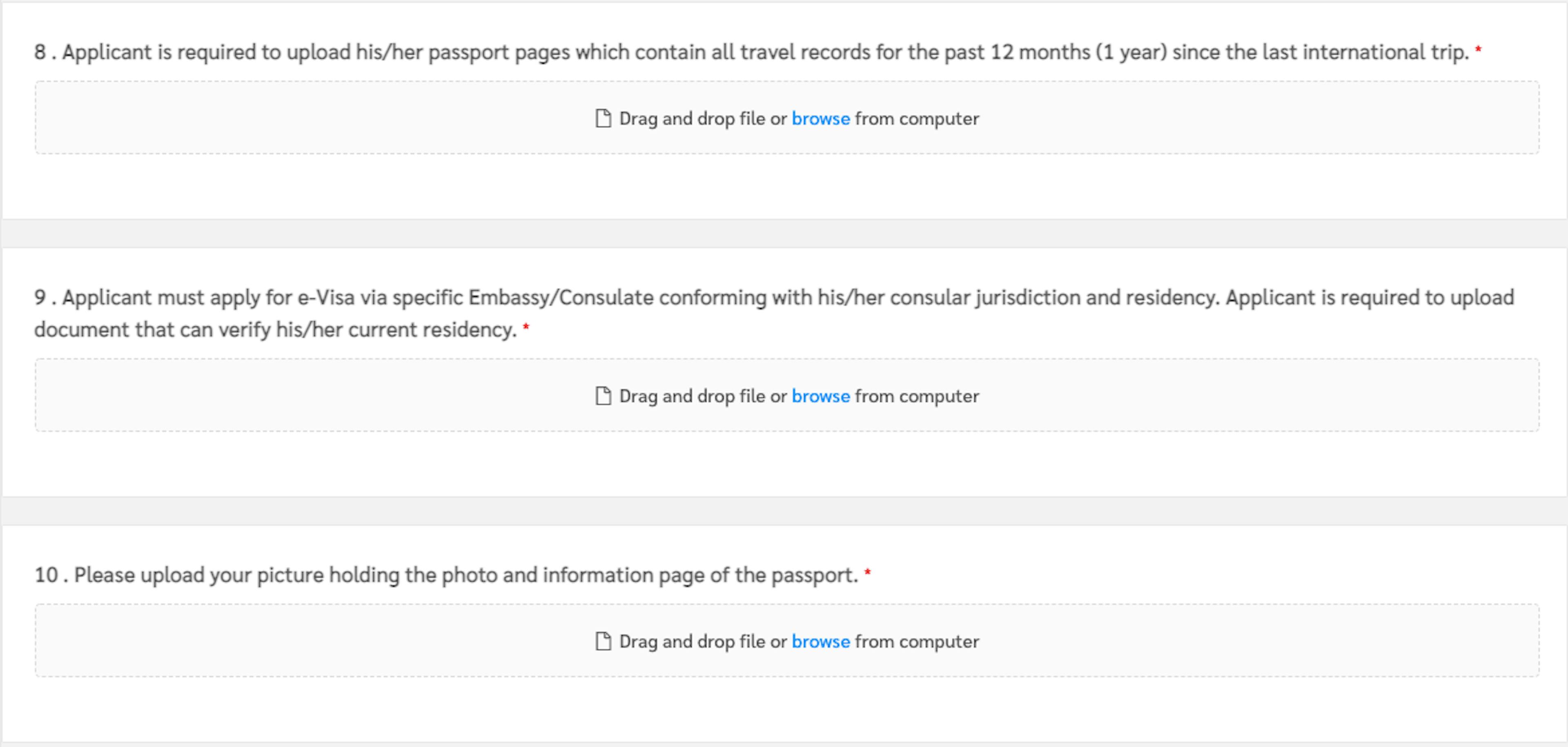Click "Drag and drop file or" text in question 8
1568x747 pixels.
tap(703, 118)
